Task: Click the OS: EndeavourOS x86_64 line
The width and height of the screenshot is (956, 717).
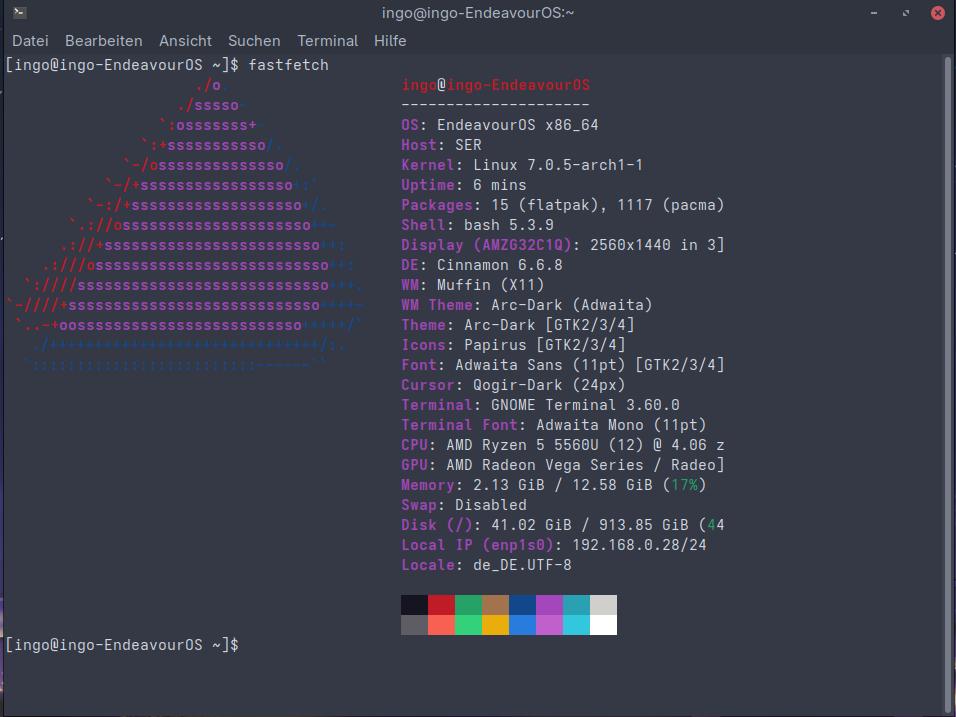Action: (500, 125)
